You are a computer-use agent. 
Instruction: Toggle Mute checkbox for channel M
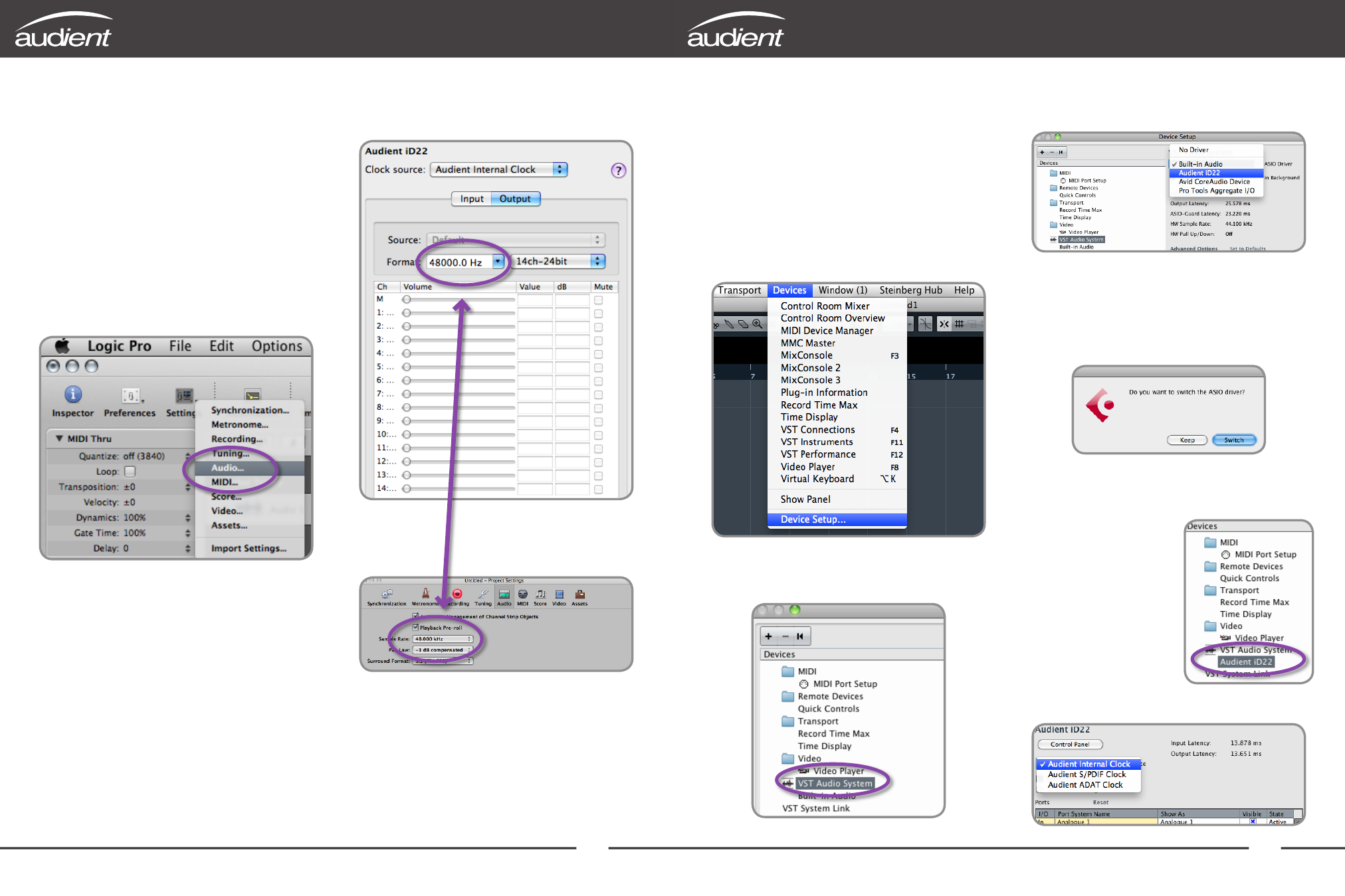(599, 300)
